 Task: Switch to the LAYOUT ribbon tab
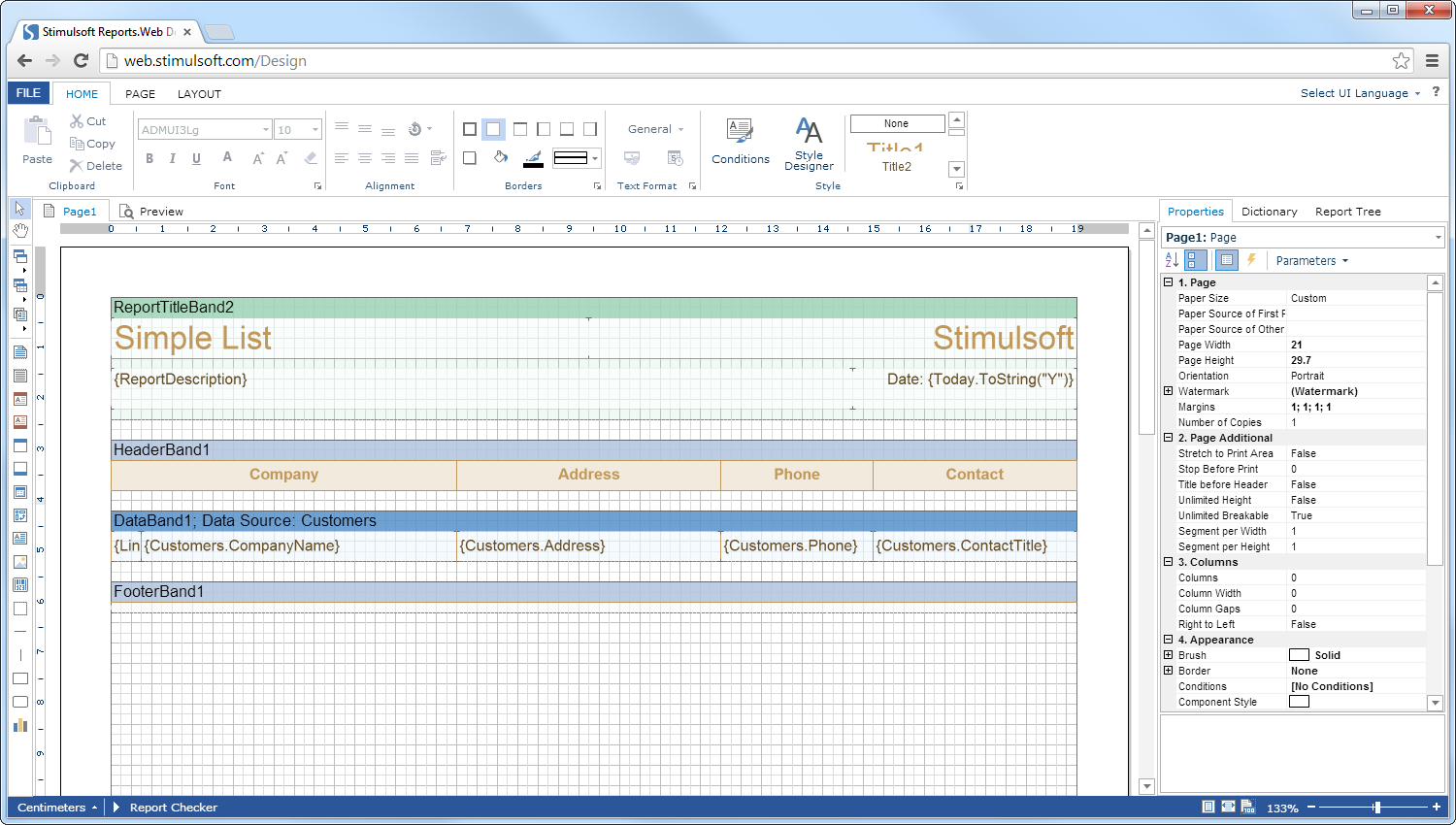click(x=199, y=93)
